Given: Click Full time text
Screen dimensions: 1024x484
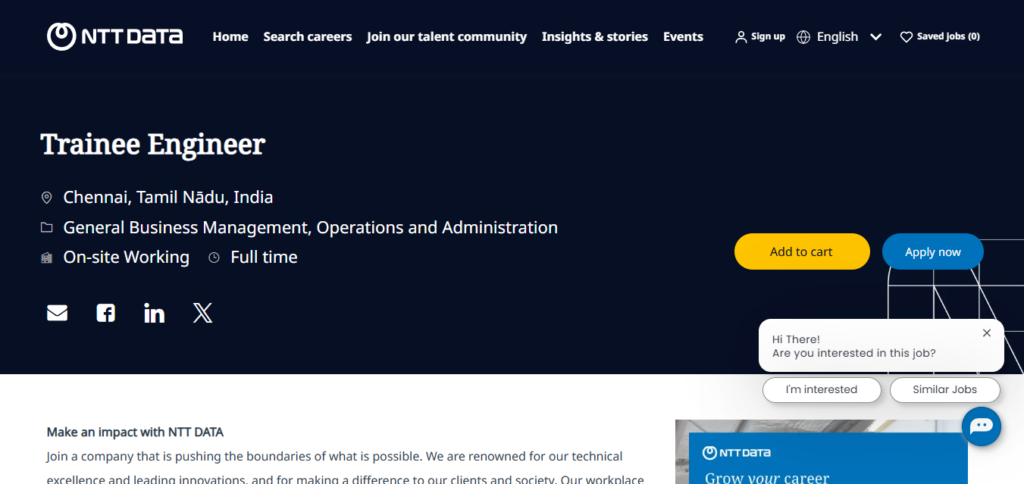Looking at the screenshot, I should [264, 257].
